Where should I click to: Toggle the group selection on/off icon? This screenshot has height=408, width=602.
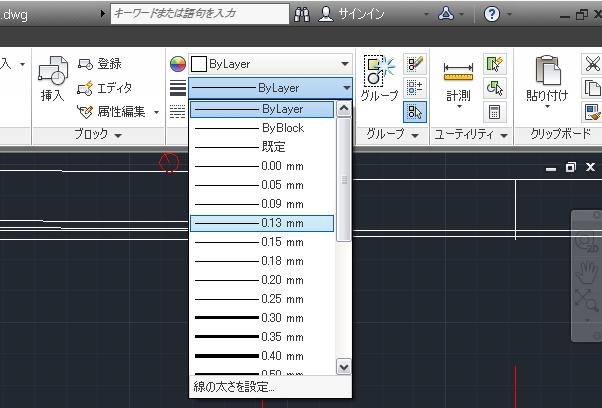pos(415,112)
